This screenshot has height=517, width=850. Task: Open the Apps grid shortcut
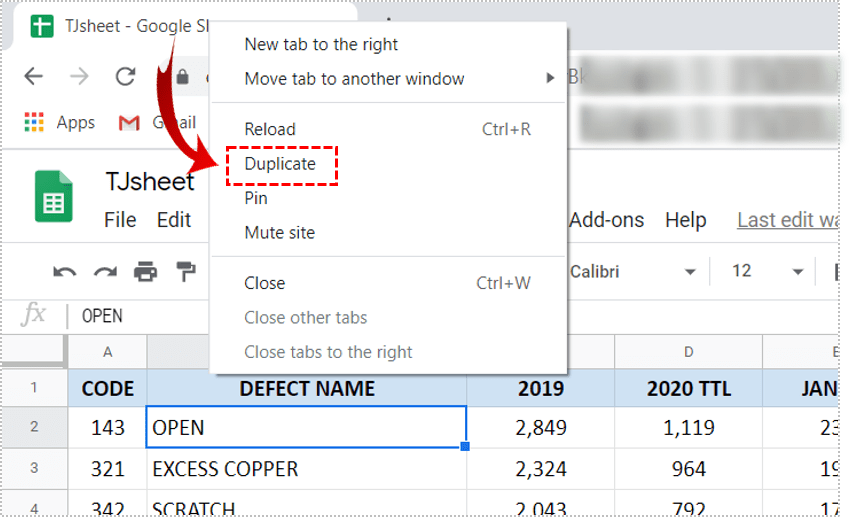pyautogui.click(x=35, y=122)
